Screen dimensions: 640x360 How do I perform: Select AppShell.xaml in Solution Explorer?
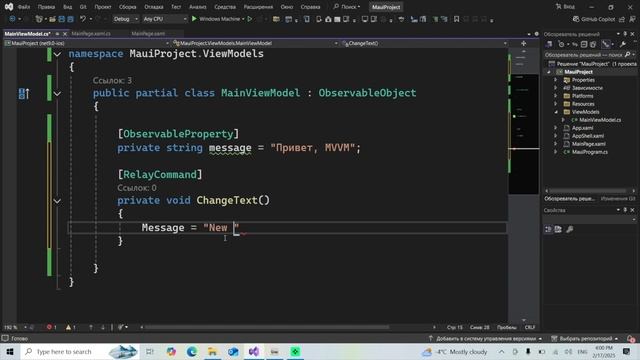point(588,136)
